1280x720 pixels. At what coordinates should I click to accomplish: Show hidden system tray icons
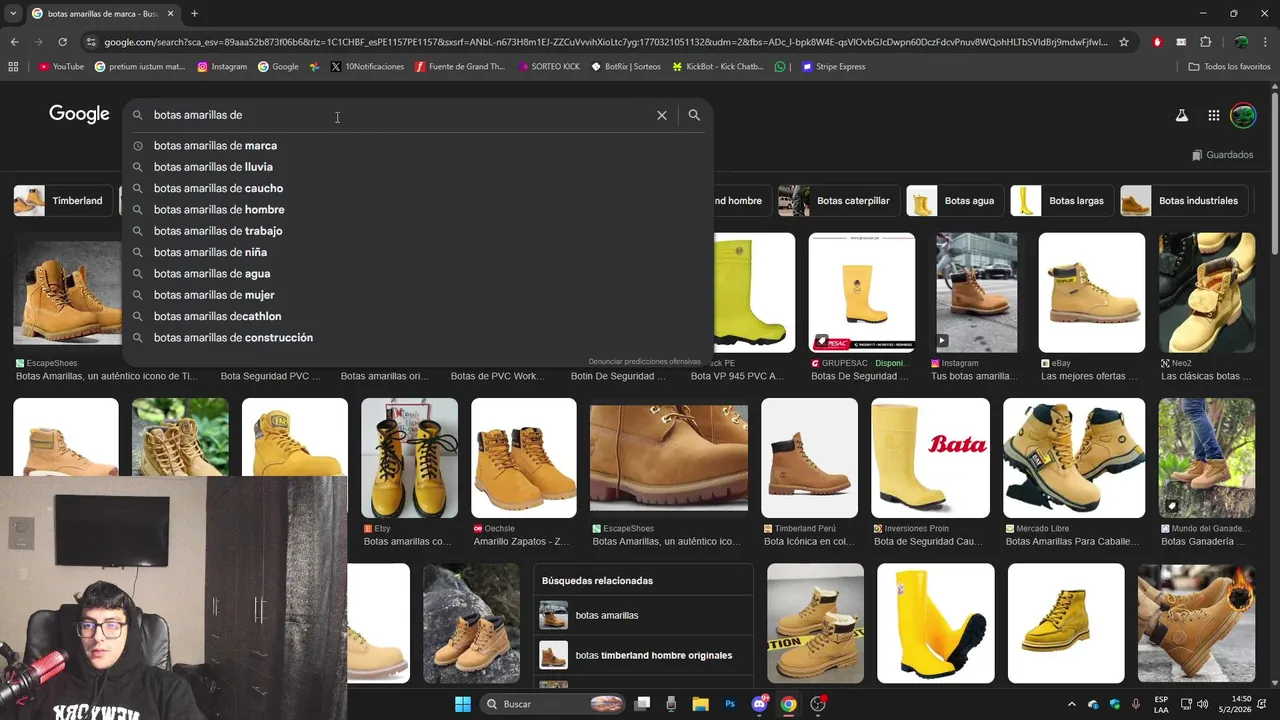1072,704
